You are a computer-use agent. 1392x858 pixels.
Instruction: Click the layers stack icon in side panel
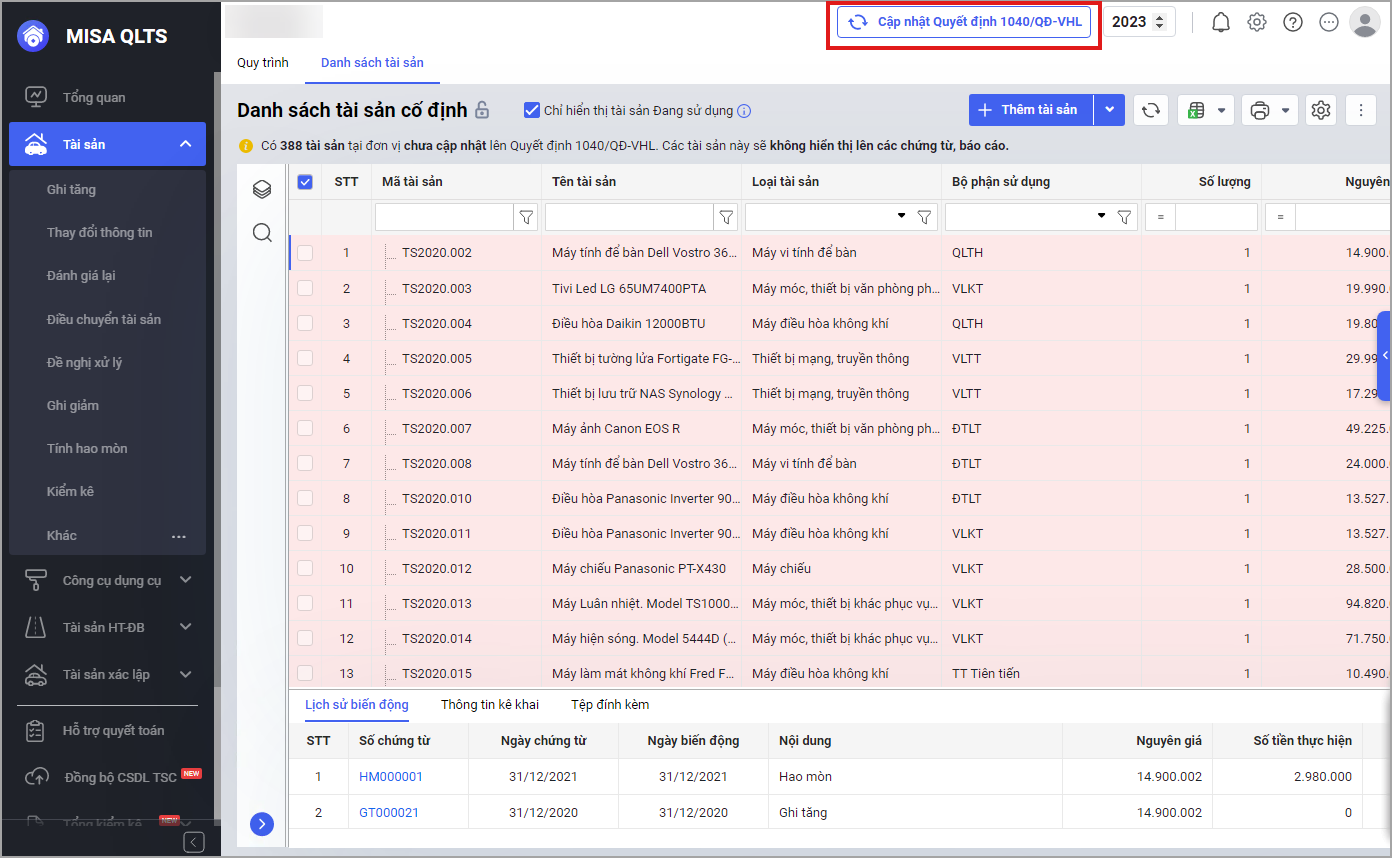pos(262,189)
